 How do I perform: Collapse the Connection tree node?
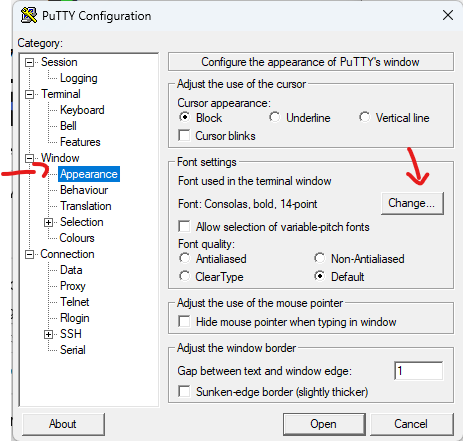coord(30,255)
